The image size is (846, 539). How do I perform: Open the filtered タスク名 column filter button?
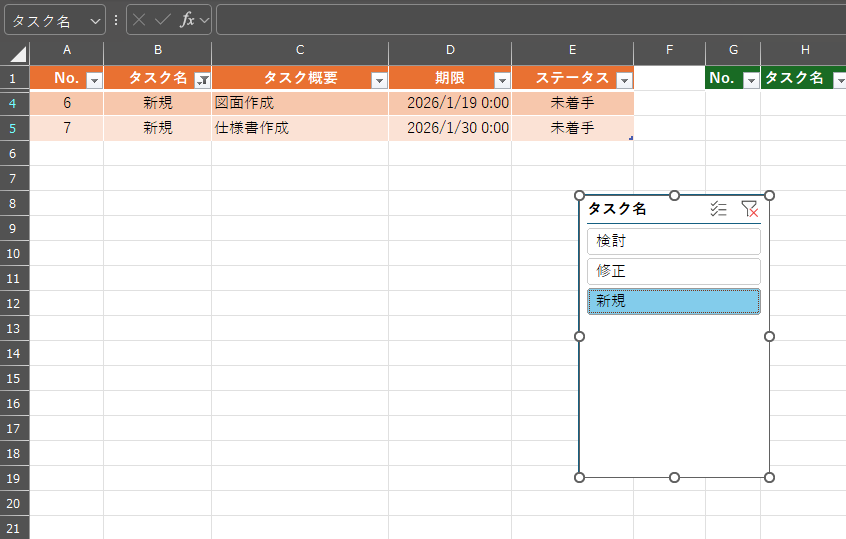[201, 79]
